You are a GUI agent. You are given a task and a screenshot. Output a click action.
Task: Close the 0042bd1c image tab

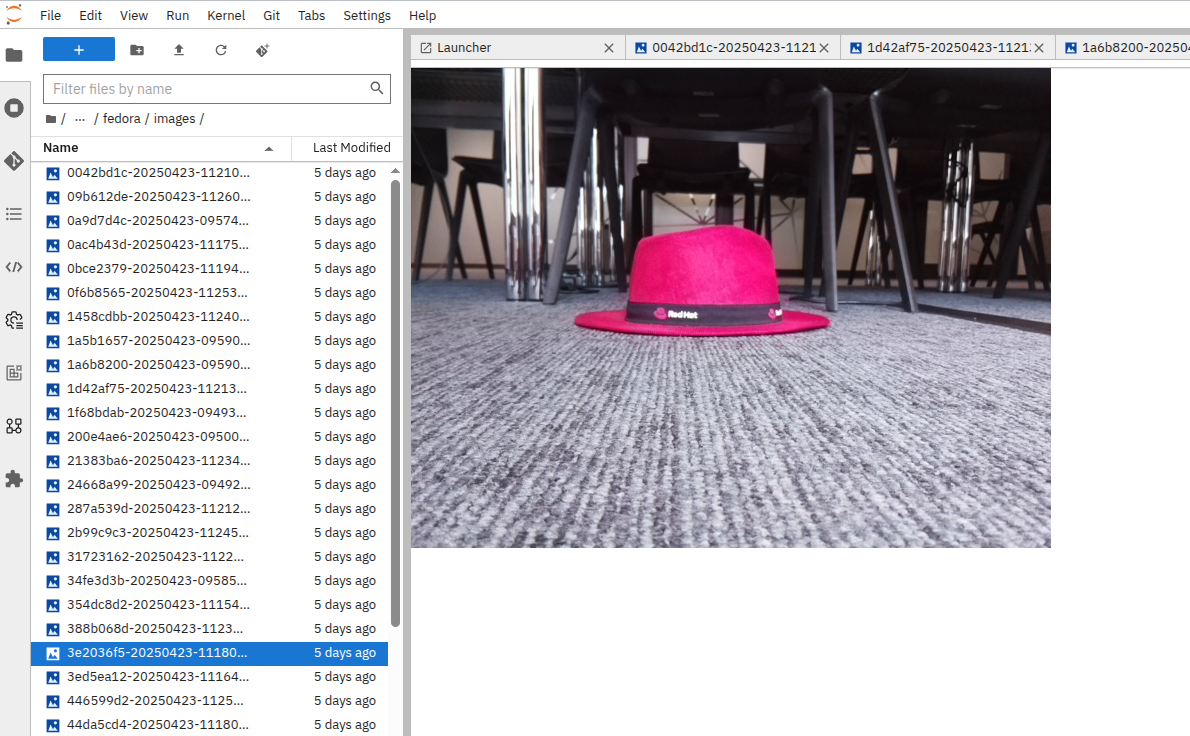click(824, 48)
